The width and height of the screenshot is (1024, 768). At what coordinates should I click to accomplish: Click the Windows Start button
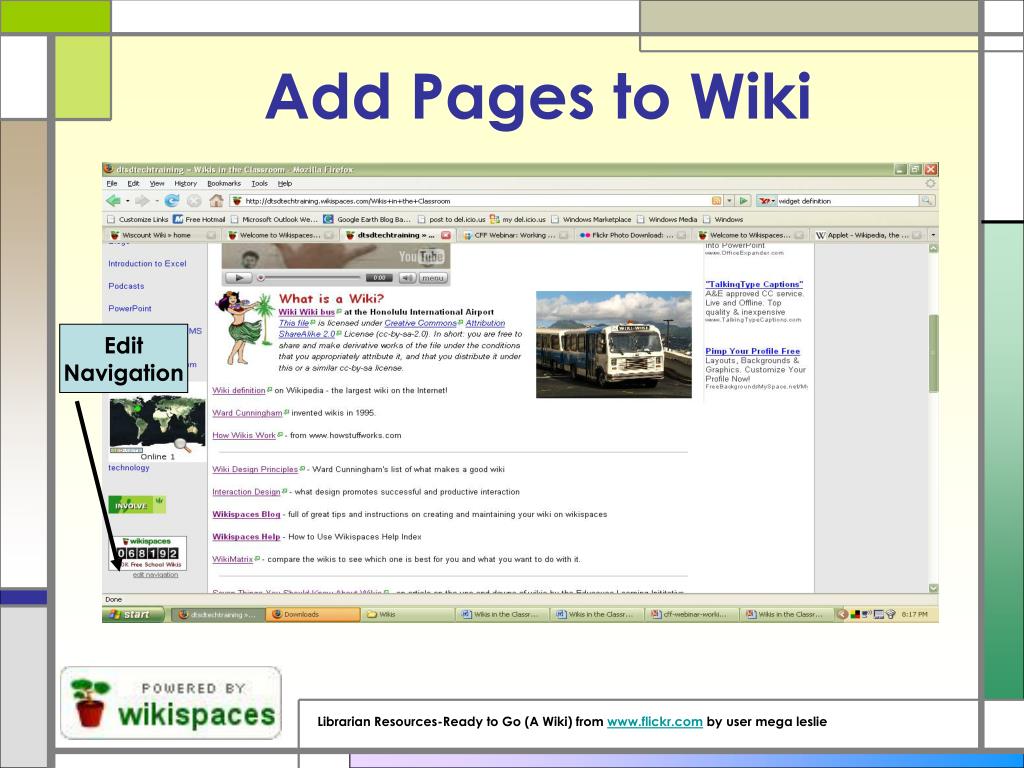[x=133, y=615]
